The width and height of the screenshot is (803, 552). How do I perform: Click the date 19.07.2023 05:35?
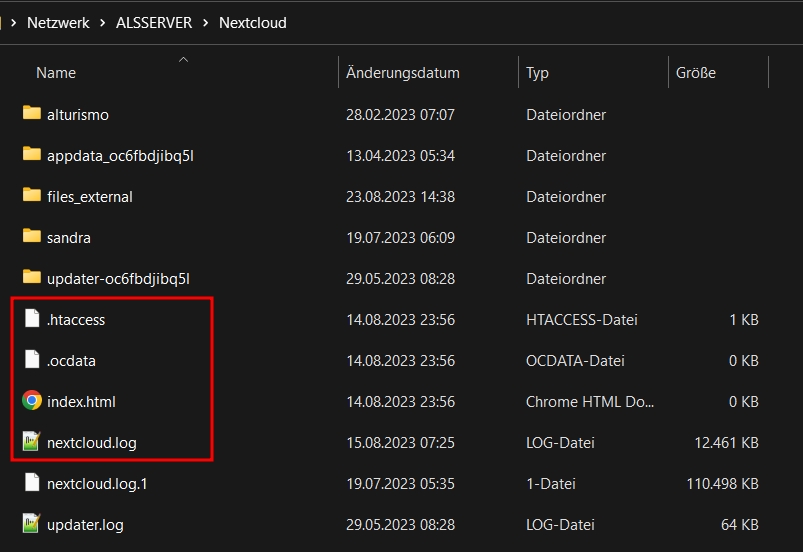pos(400,483)
